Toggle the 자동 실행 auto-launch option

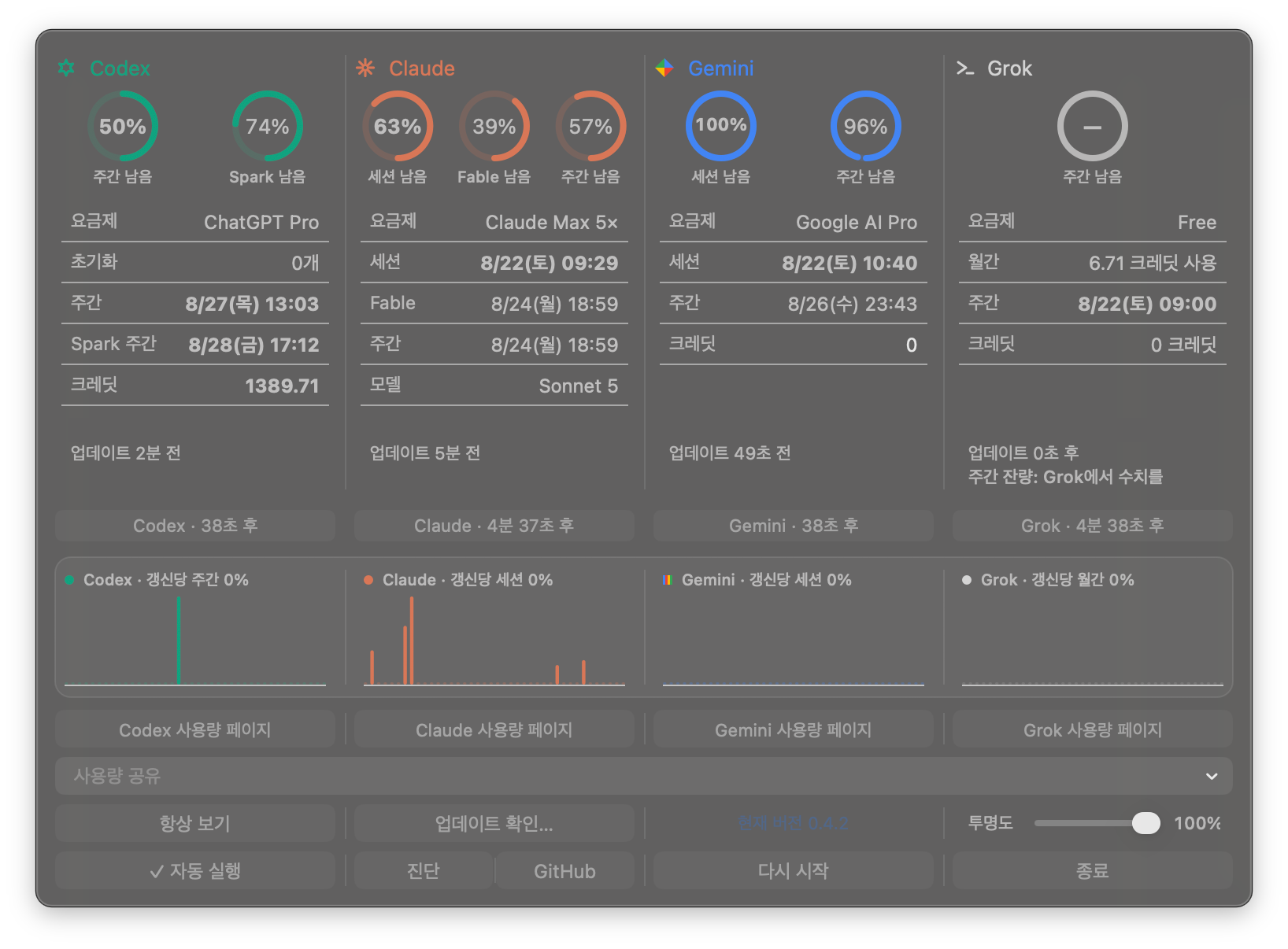(195, 870)
